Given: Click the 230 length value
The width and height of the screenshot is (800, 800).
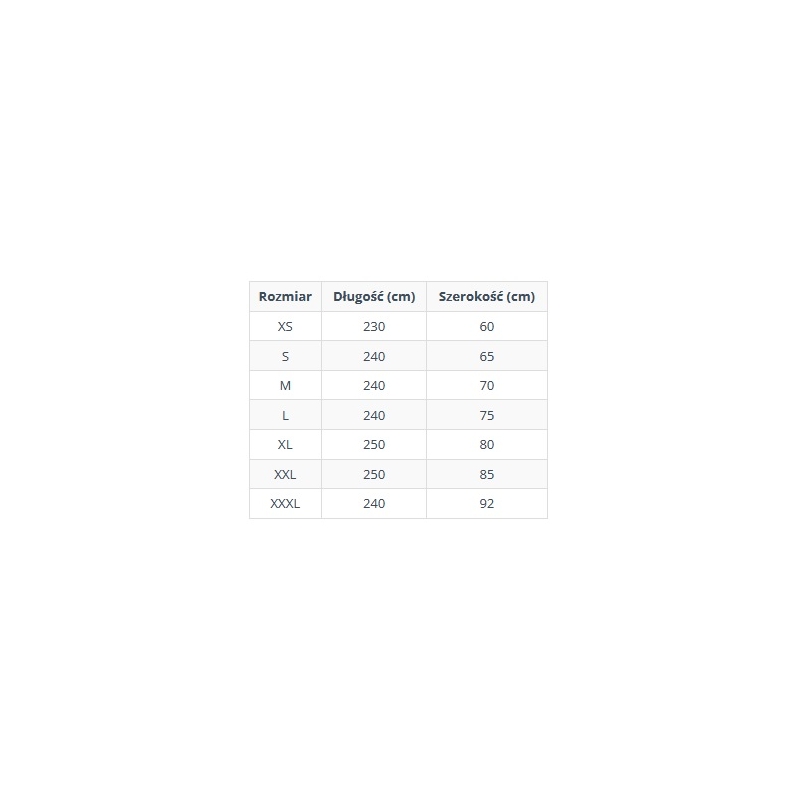Looking at the screenshot, I should tap(374, 326).
